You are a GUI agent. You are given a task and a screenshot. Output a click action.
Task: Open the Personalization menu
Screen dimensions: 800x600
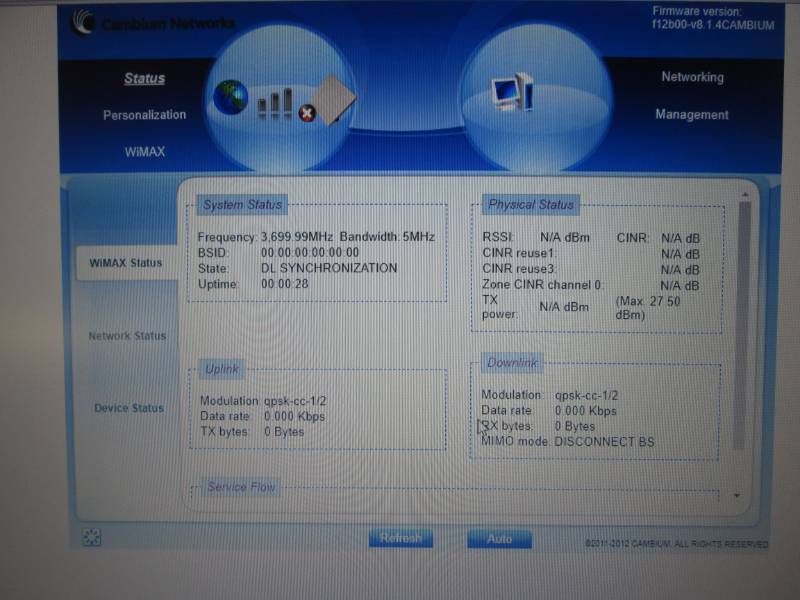(144, 115)
